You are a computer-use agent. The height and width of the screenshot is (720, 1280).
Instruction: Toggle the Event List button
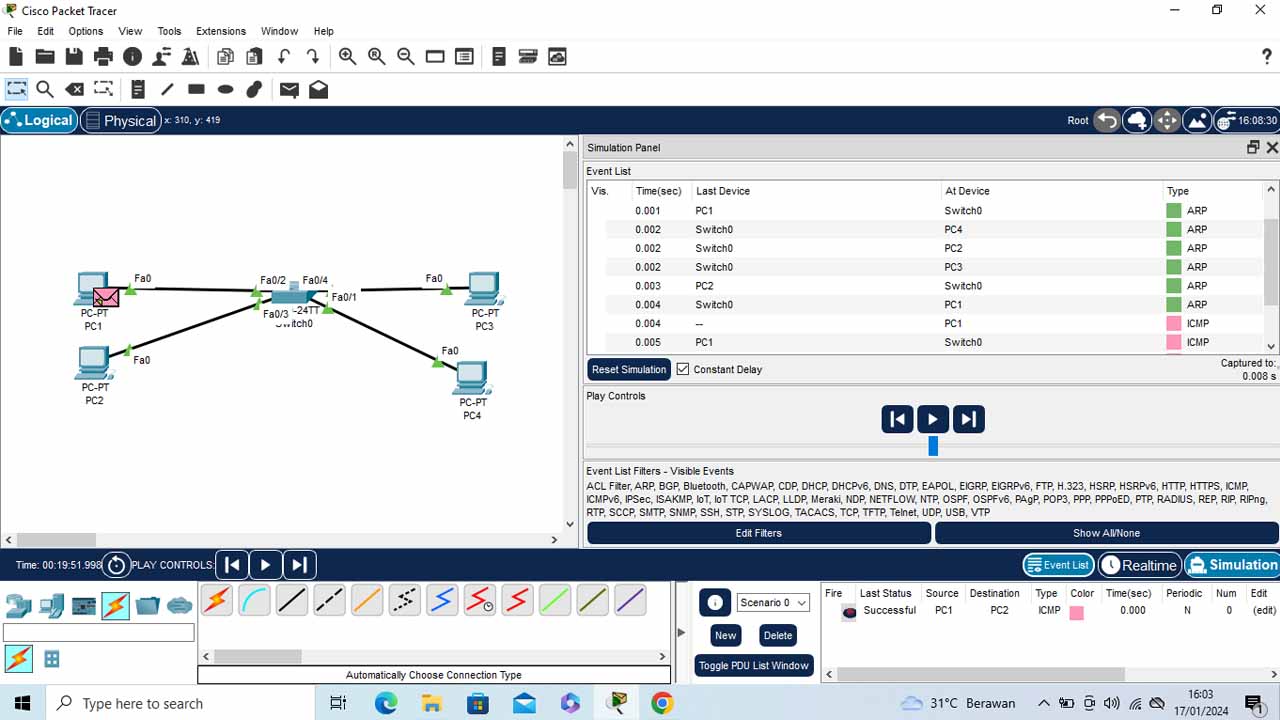pos(1058,565)
